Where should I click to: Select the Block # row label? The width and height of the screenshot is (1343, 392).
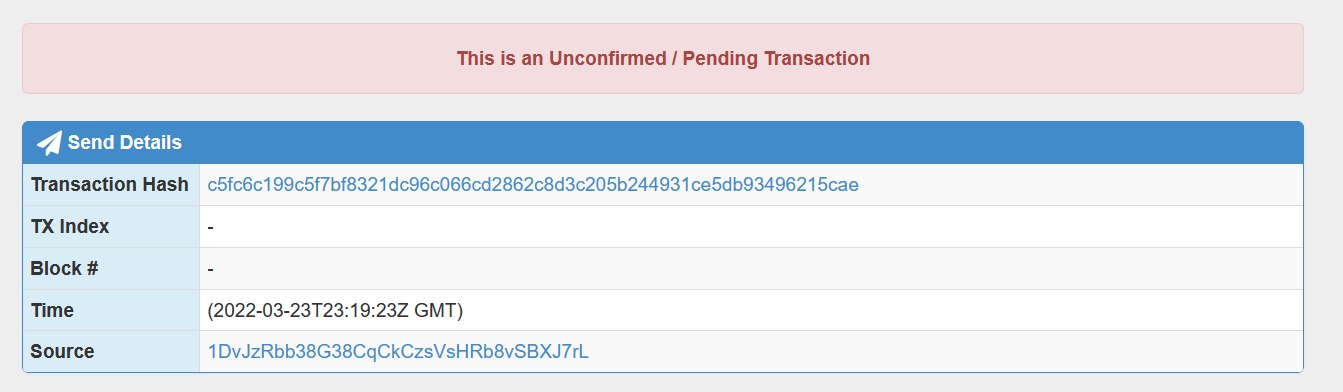[64, 269]
